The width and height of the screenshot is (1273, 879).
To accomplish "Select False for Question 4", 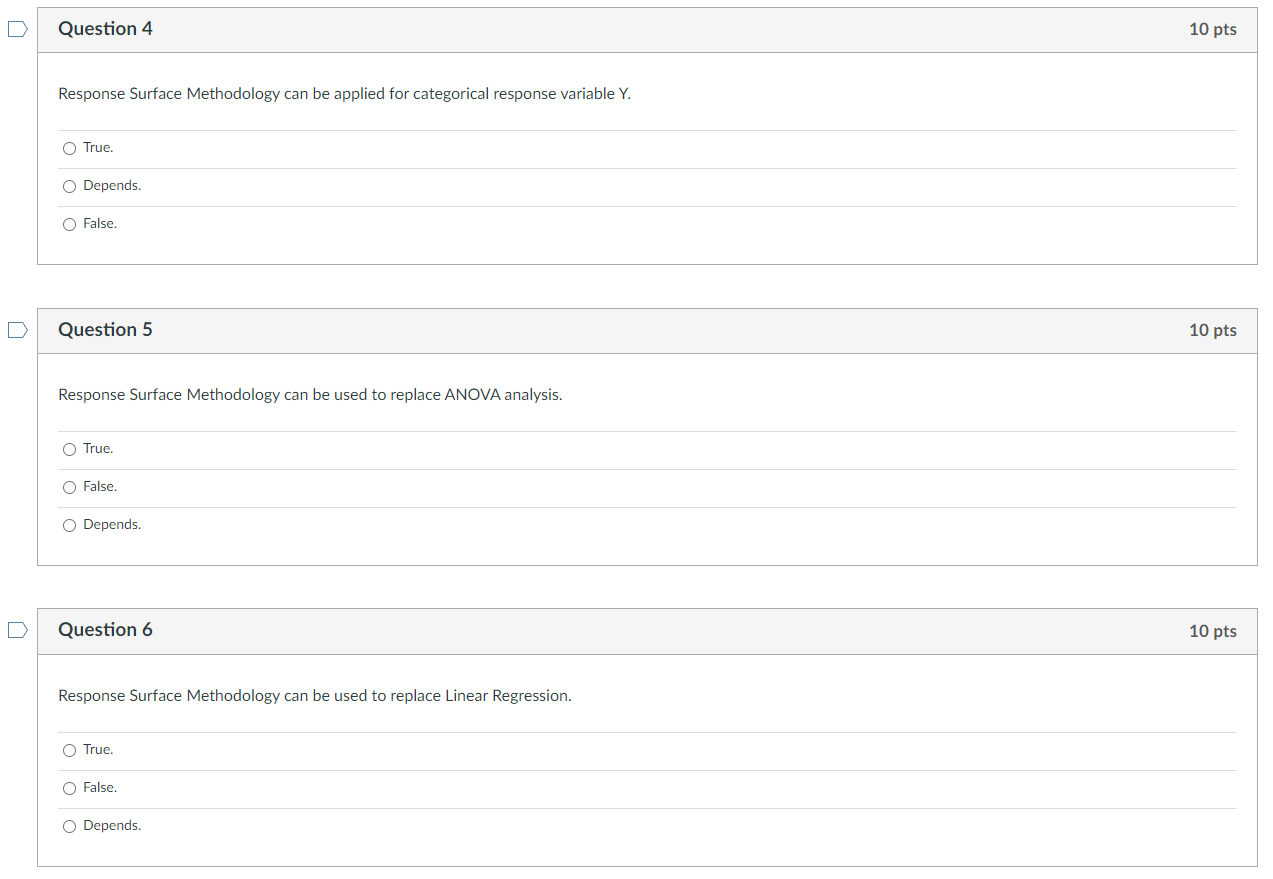I will tap(69, 224).
